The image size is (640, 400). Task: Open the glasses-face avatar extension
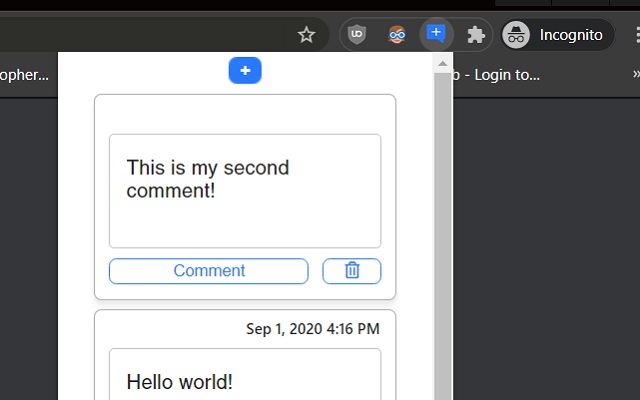(397, 35)
